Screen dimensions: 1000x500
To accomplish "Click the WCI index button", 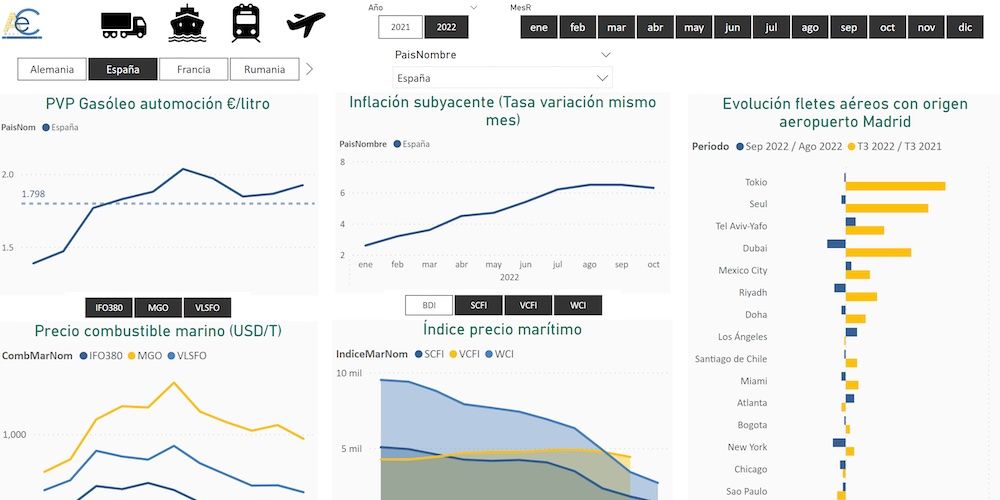I will (578, 305).
